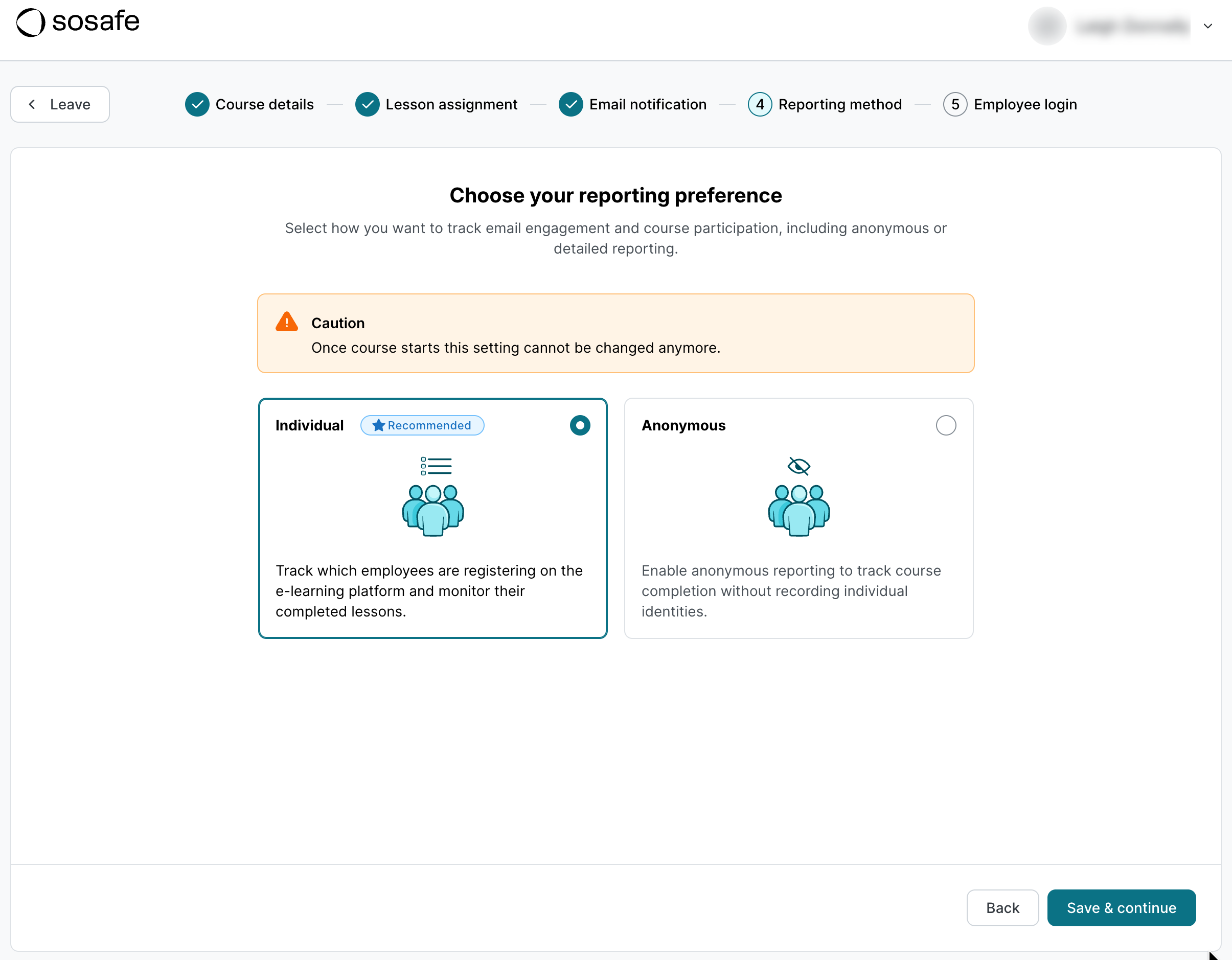The width and height of the screenshot is (1232, 960).
Task: Click the star icon in the Recommended badge
Action: 378,425
